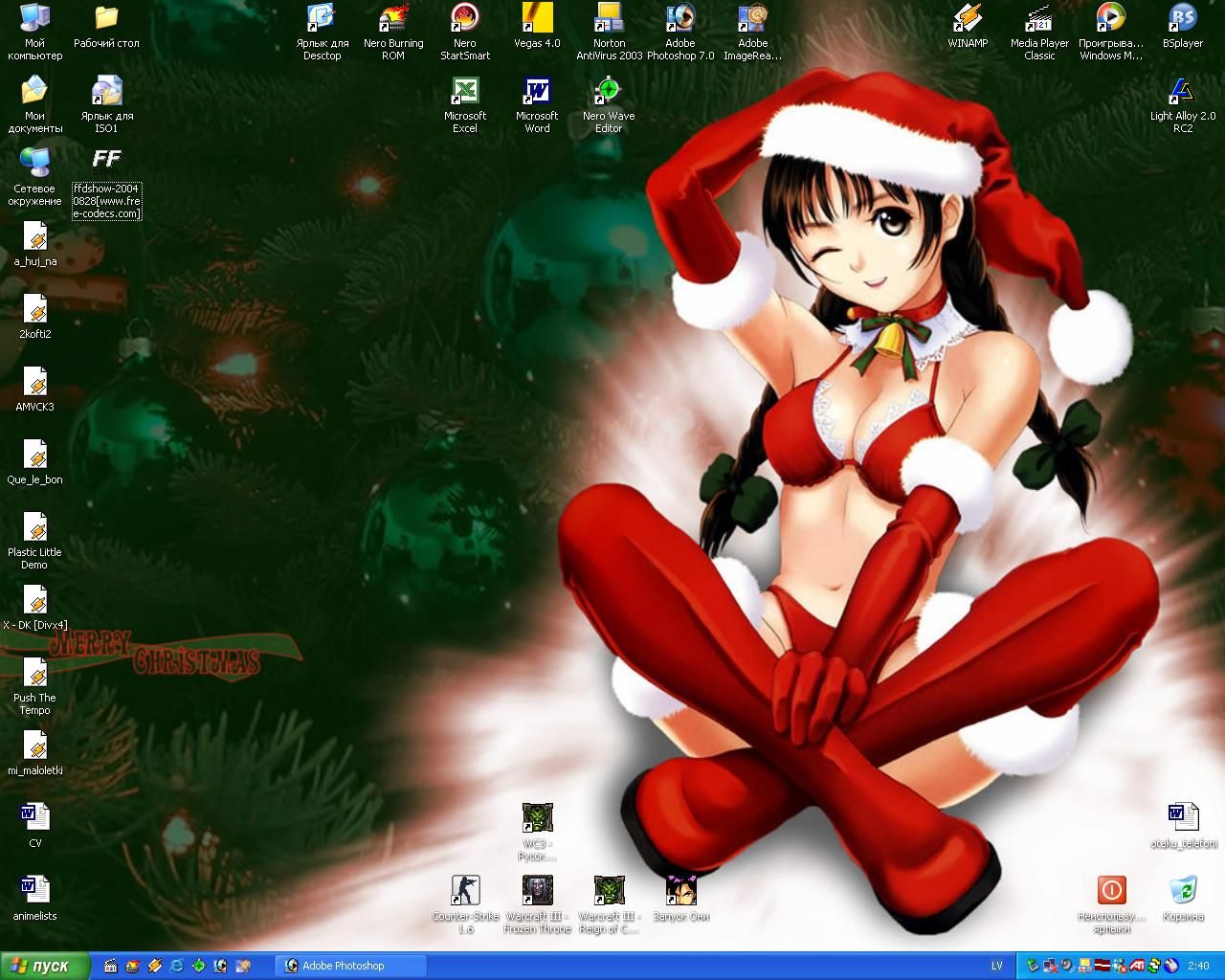Open the пуск Start menu
This screenshot has width=1225, height=980.
pos(44,966)
